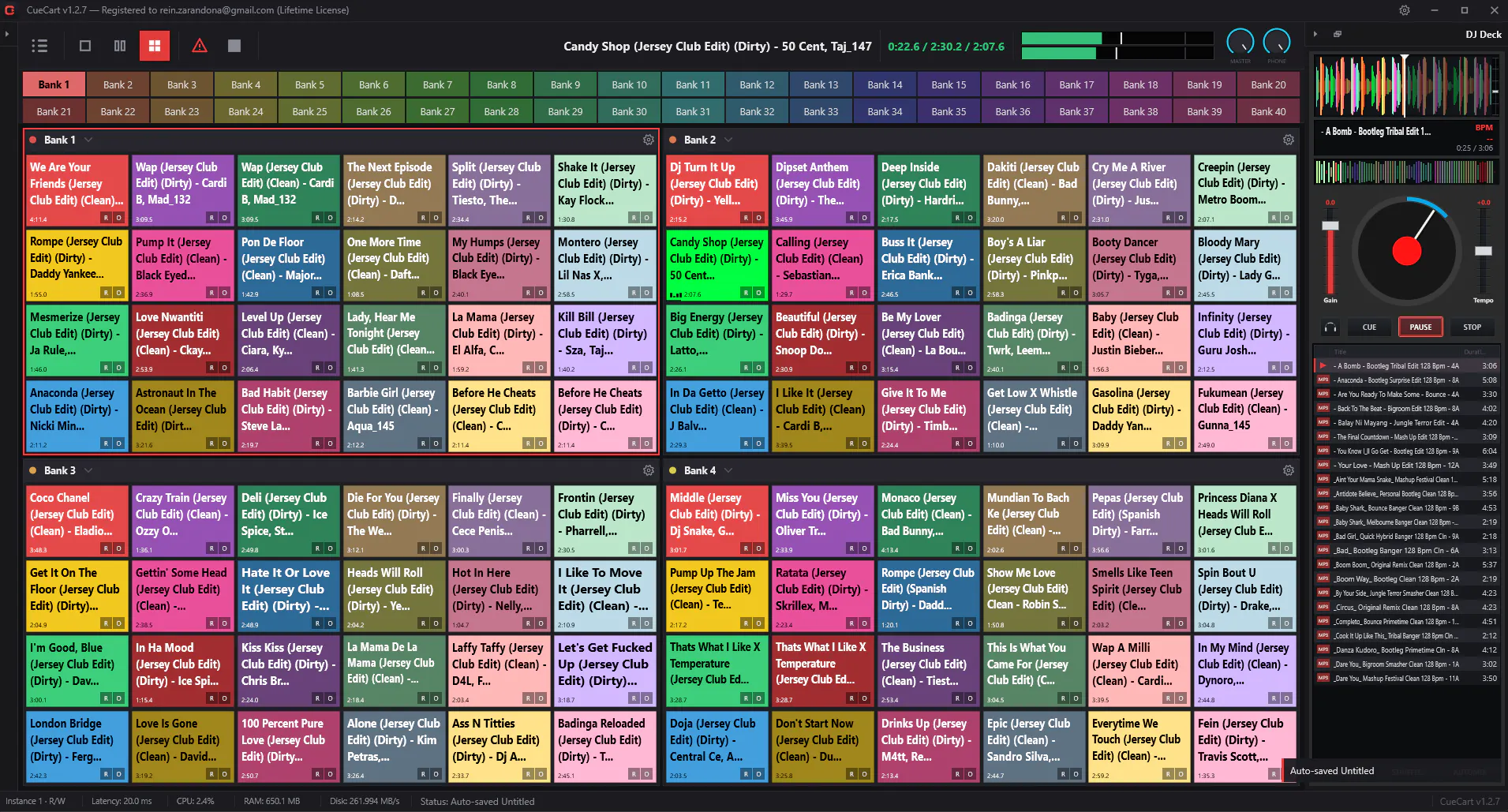Switch to Bank 2 tab
The height and width of the screenshot is (812, 1508).
pyautogui.click(x=118, y=84)
